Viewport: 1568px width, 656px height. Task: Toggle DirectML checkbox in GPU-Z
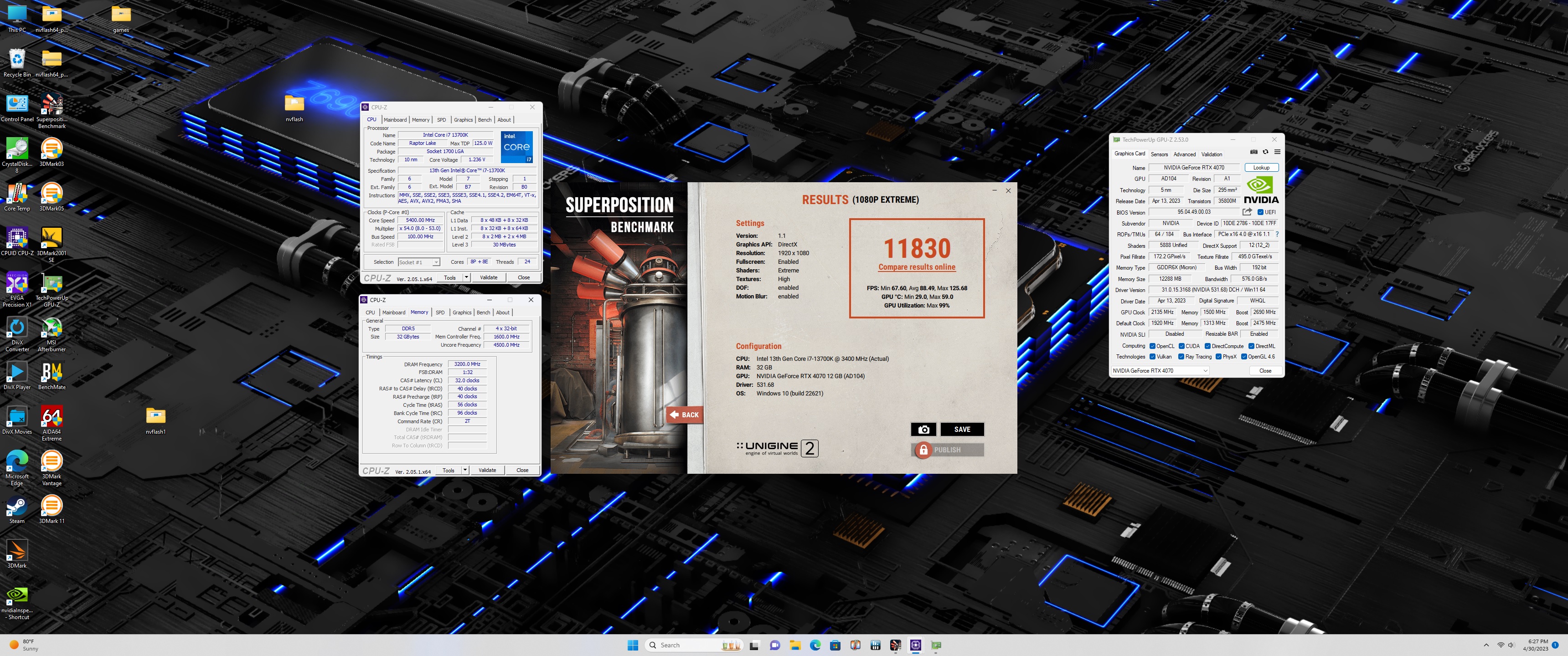(x=1251, y=346)
